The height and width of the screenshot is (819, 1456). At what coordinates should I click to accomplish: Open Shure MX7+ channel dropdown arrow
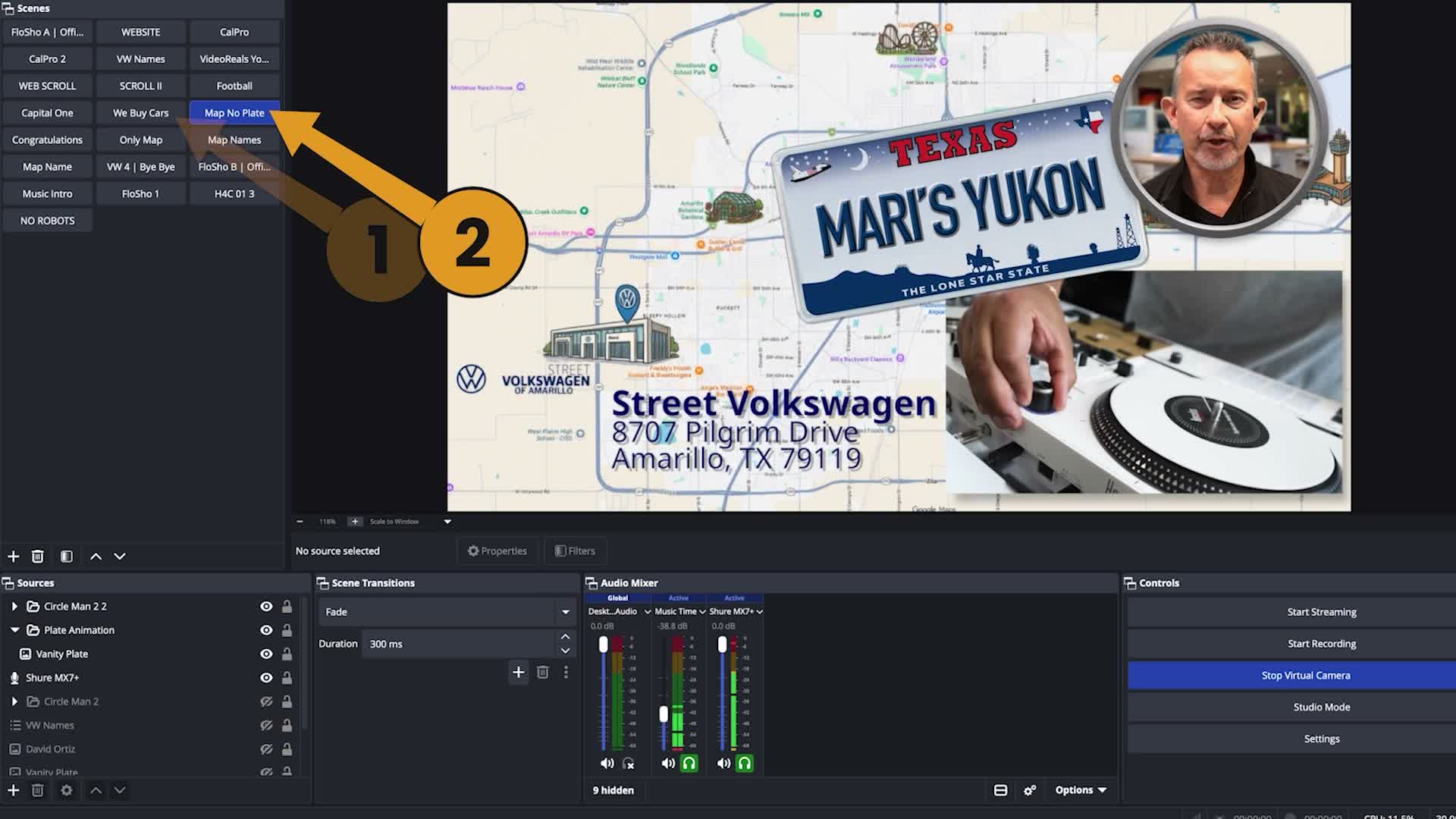[759, 612]
